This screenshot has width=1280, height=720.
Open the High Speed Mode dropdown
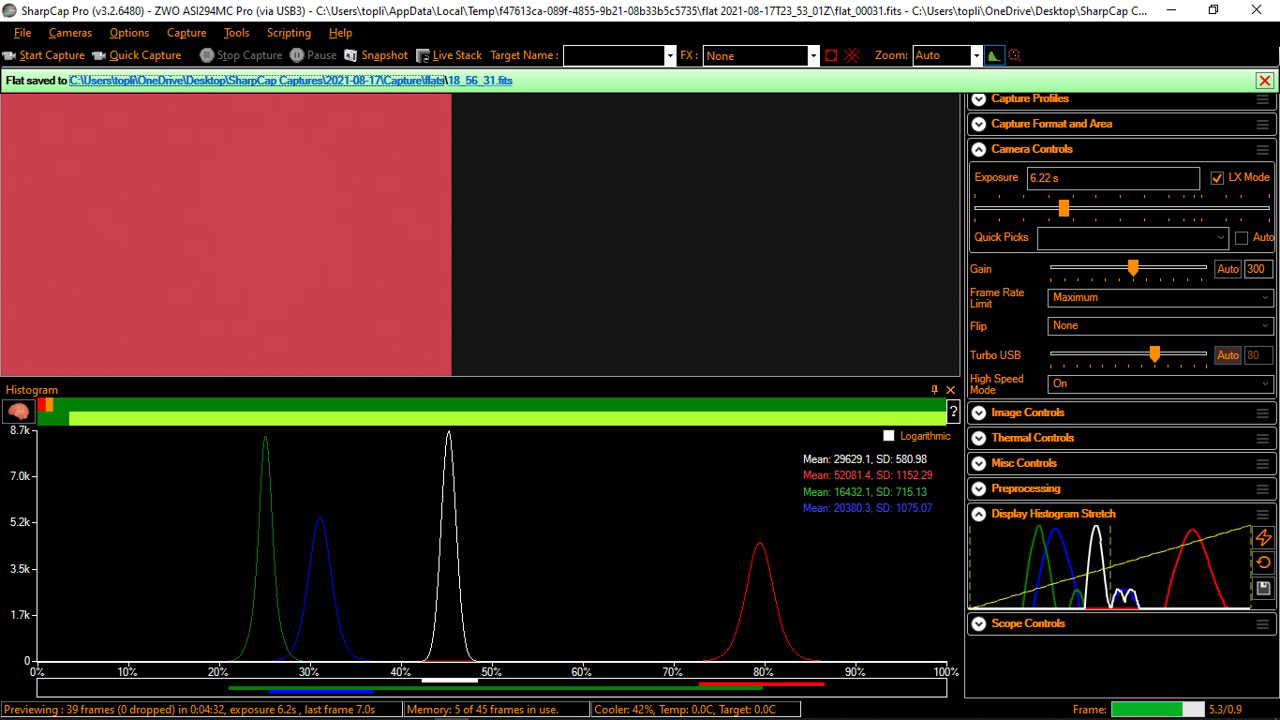tap(1161, 384)
